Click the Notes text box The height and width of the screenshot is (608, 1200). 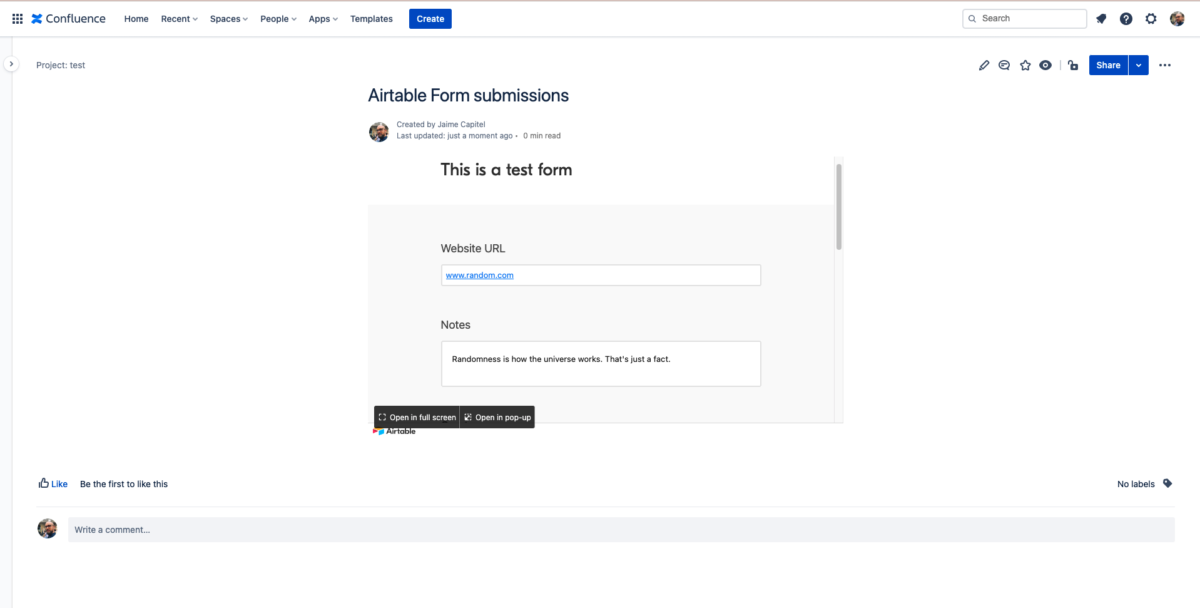pyautogui.click(x=601, y=364)
